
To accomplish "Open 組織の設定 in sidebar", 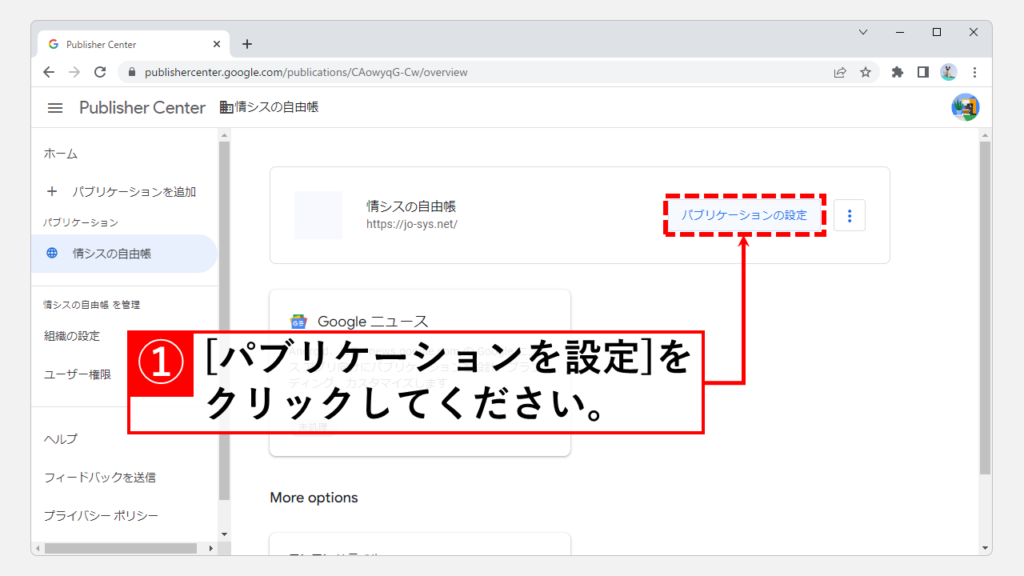I will click(x=71, y=336).
